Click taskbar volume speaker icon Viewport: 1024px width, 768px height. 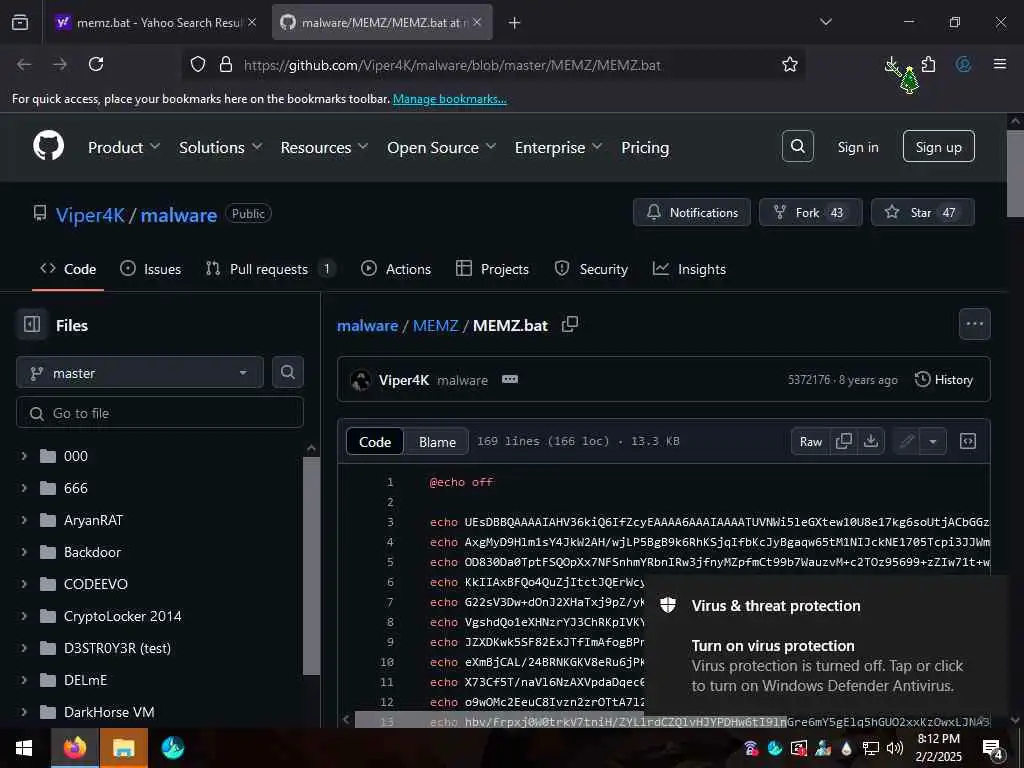895,748
